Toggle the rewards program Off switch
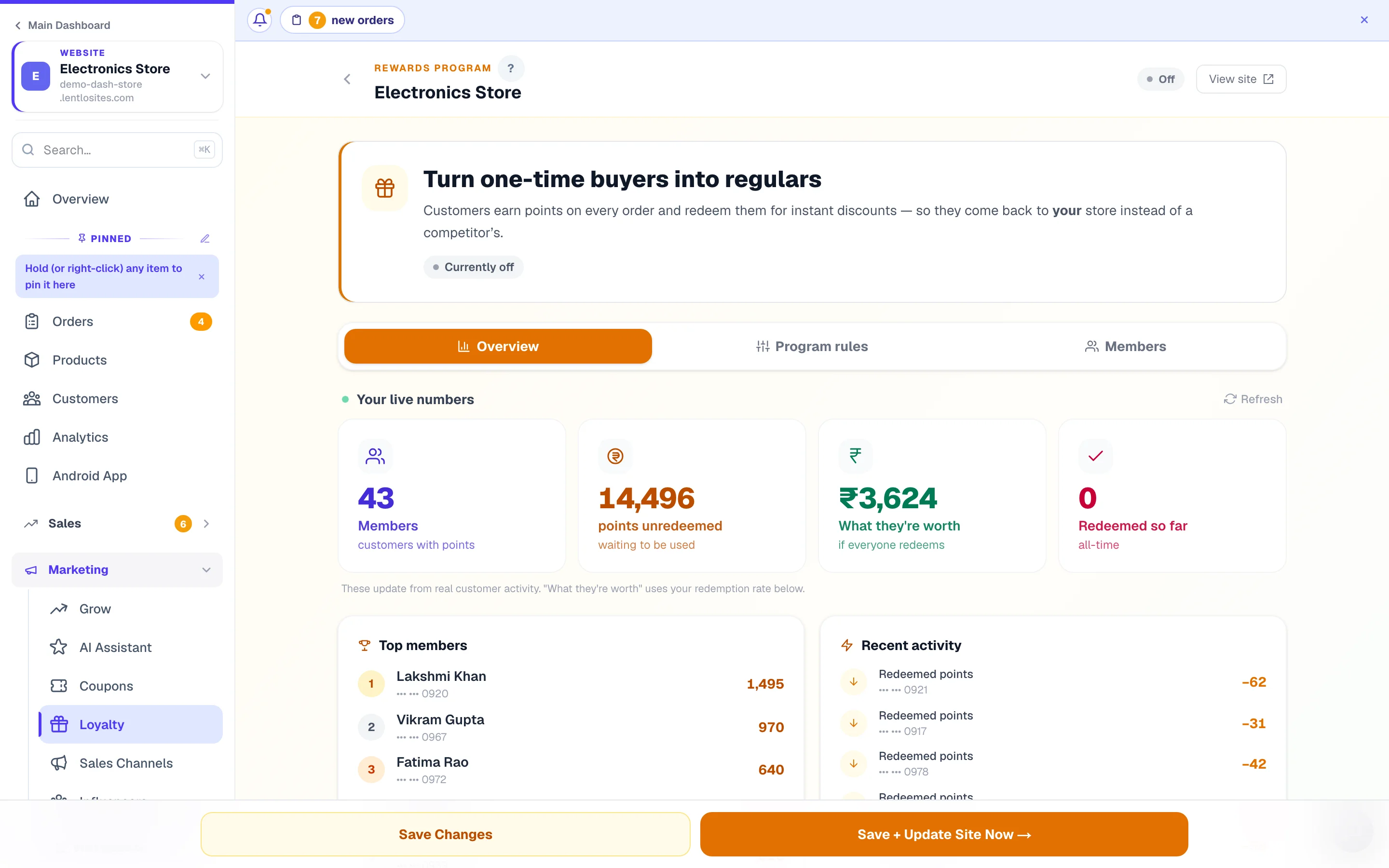Screen dimensions: 1389x868 pyautogui.click(x=1160, y=79)
